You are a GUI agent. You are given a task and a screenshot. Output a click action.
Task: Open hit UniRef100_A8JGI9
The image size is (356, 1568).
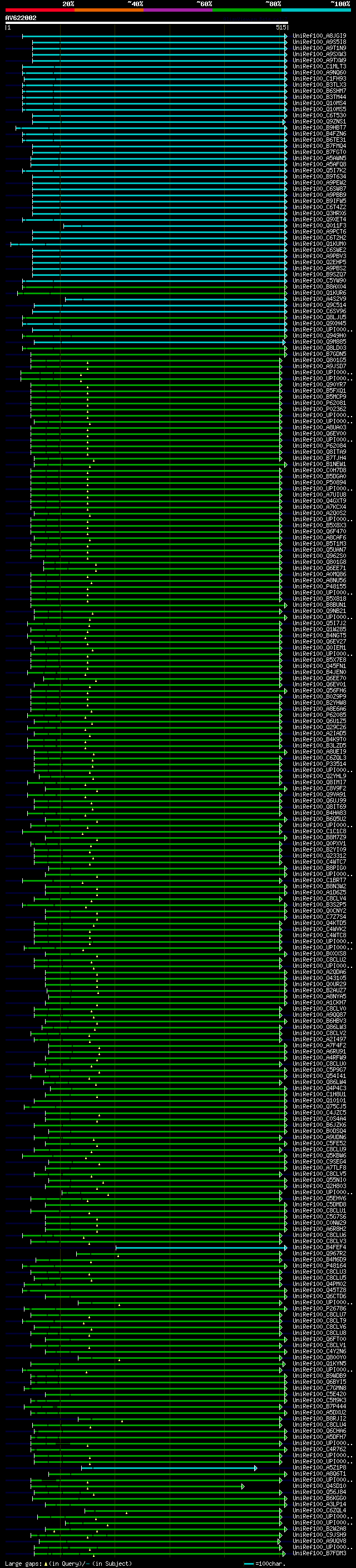[x=319, y=36]
